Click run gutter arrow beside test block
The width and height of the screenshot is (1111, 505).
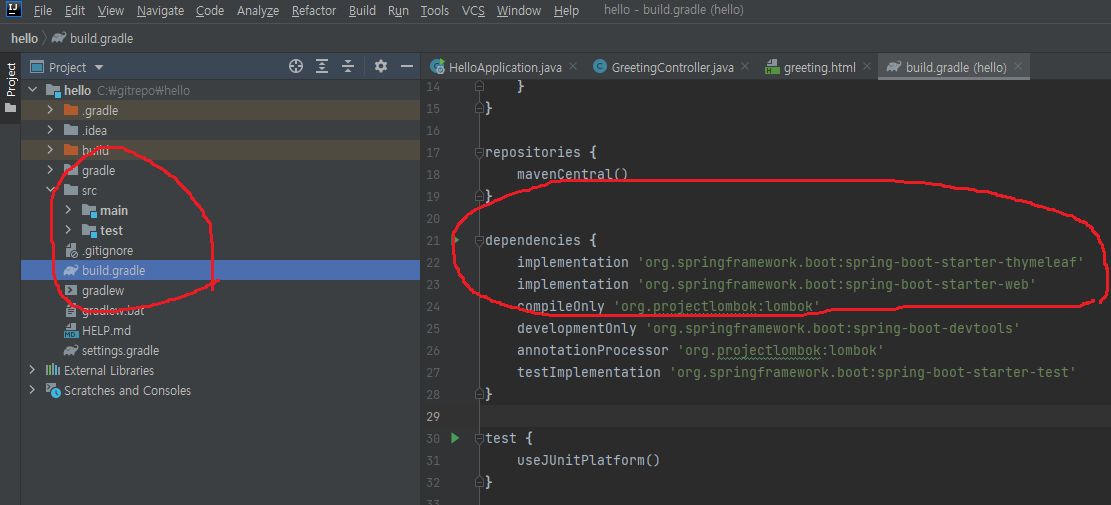coord(455,438)
